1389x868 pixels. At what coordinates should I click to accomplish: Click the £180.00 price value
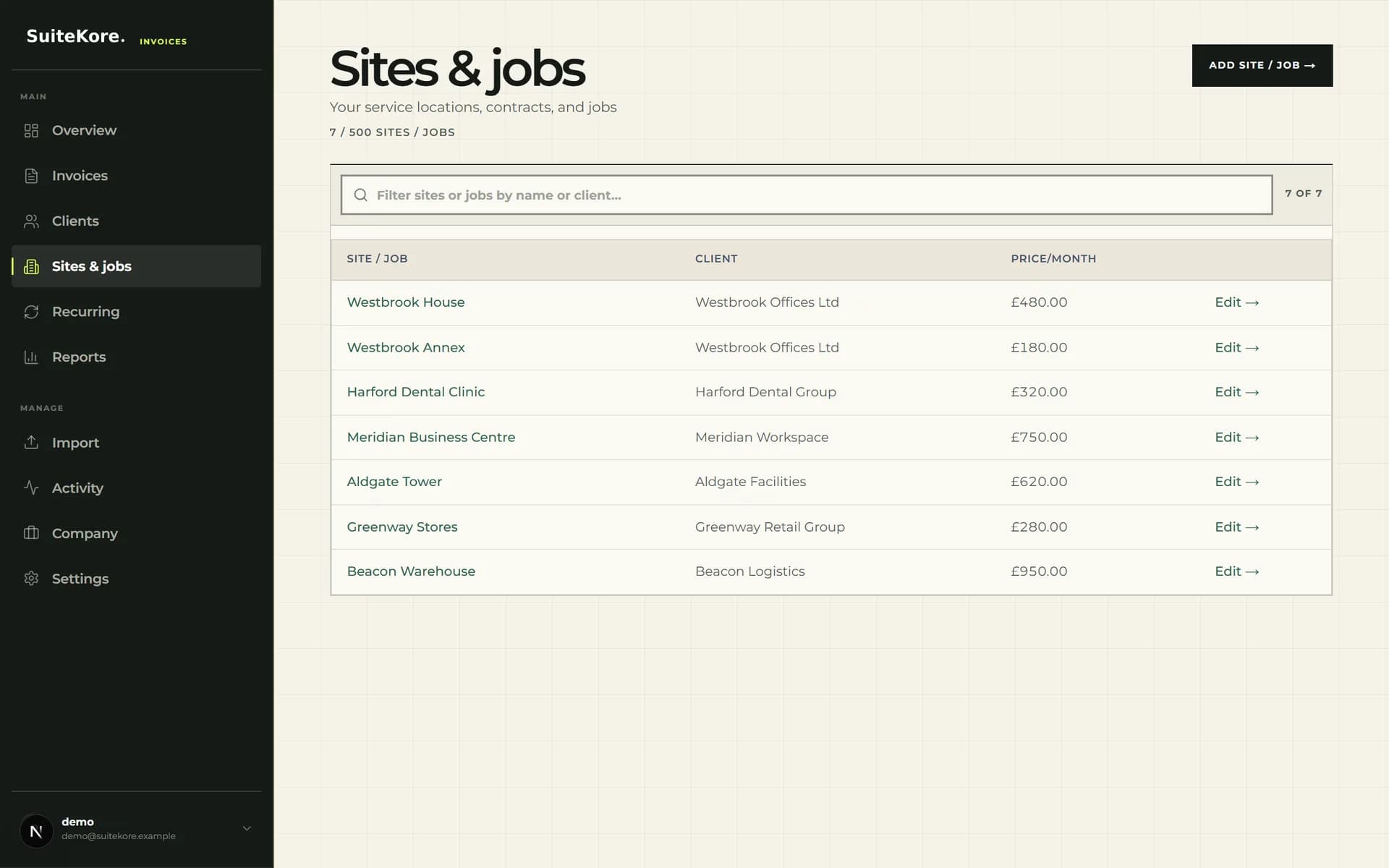[1039, 347]
